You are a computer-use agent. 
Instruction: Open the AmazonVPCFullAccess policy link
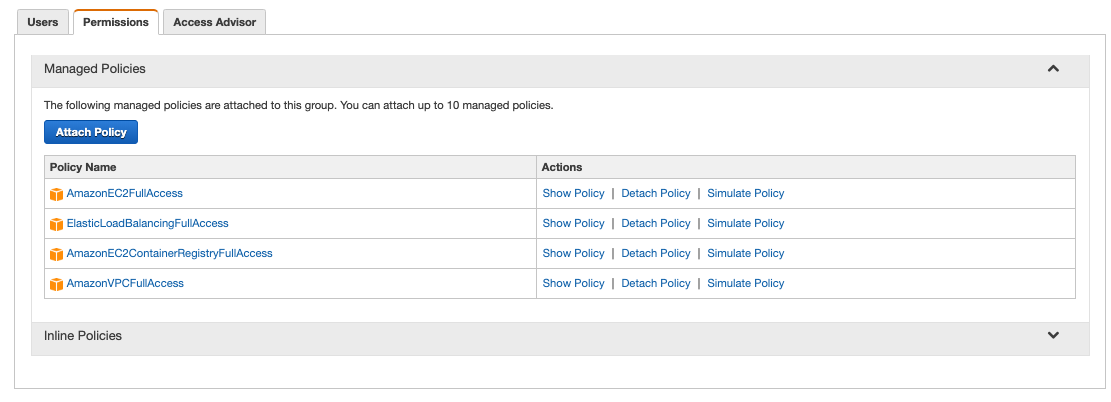click(125, 283)
